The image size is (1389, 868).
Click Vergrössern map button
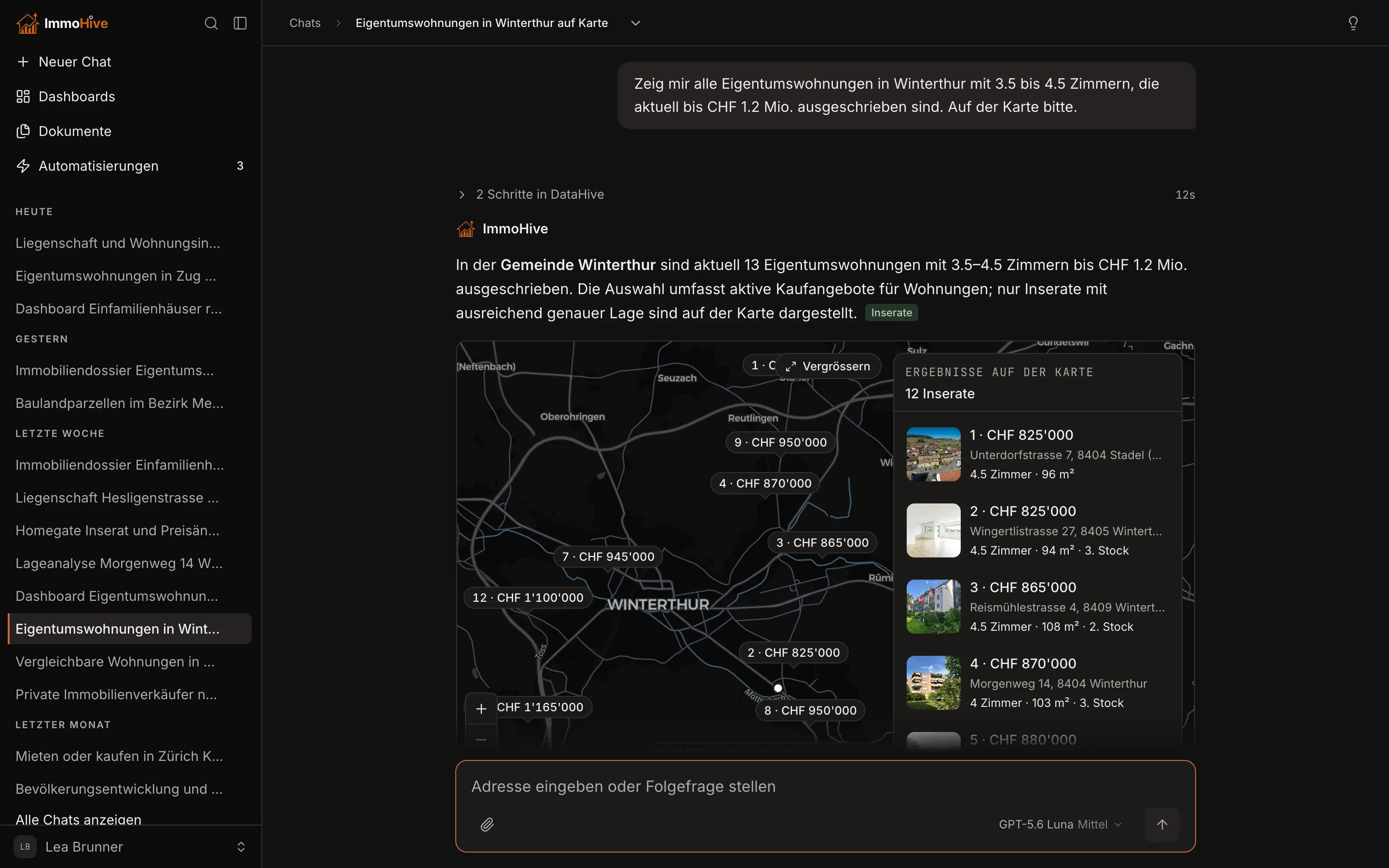pyautogui.click(x=828, y=366)
